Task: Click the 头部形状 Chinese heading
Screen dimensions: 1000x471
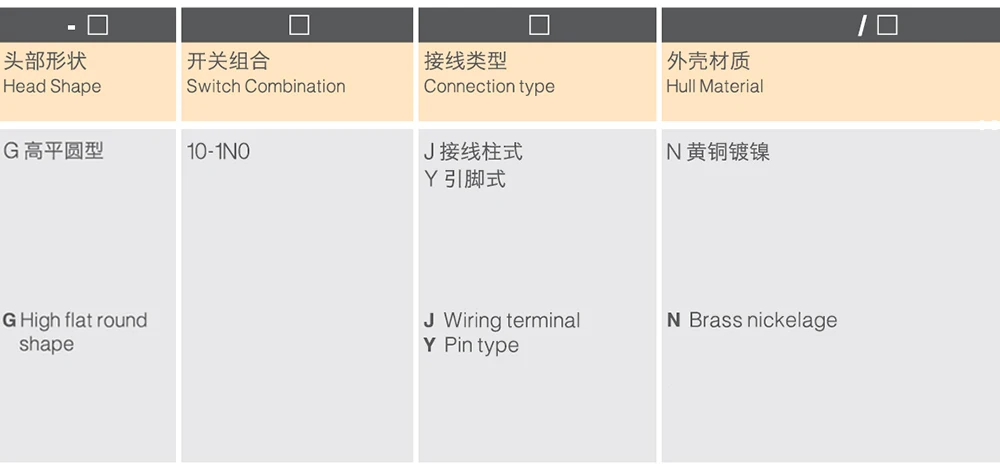Action: click(x=45, y=61)
